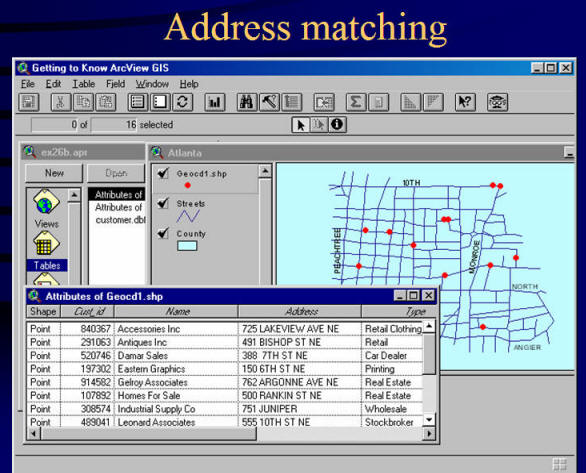Click the Select None toolbar icon
Screen dimensions: 586x473
[160, 102]
